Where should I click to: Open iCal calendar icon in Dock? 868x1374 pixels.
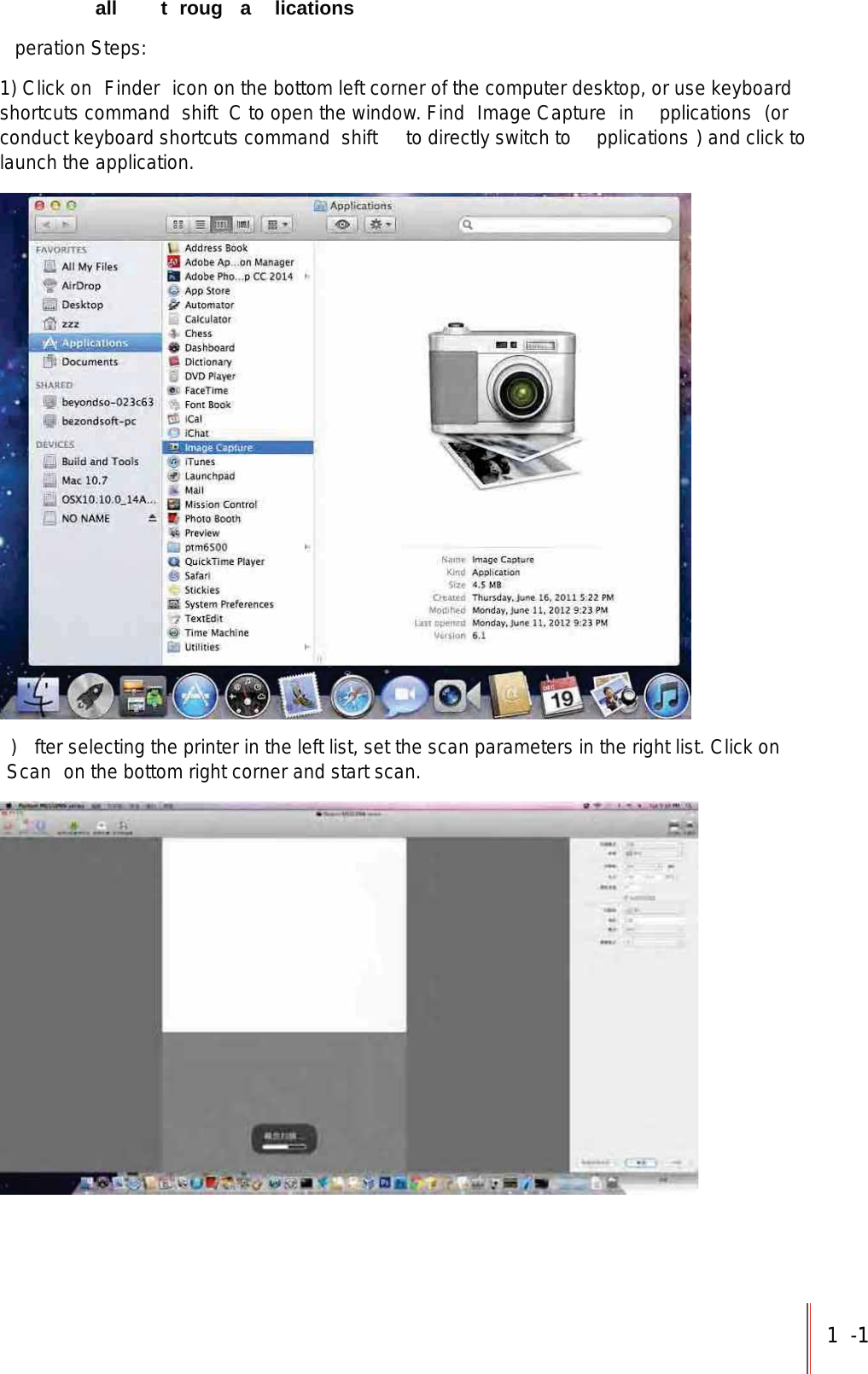(x=561, y=694)
